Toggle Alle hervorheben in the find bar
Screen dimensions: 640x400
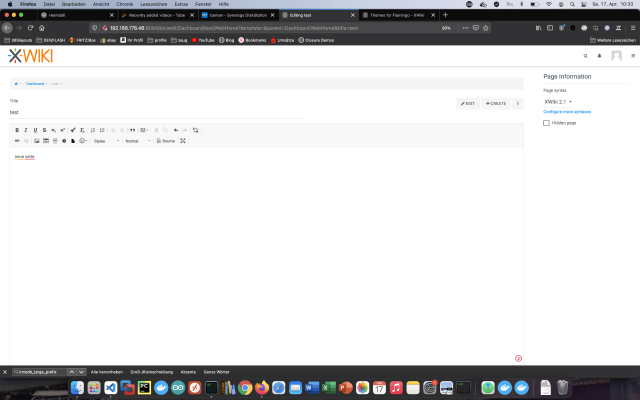(107, 372)
